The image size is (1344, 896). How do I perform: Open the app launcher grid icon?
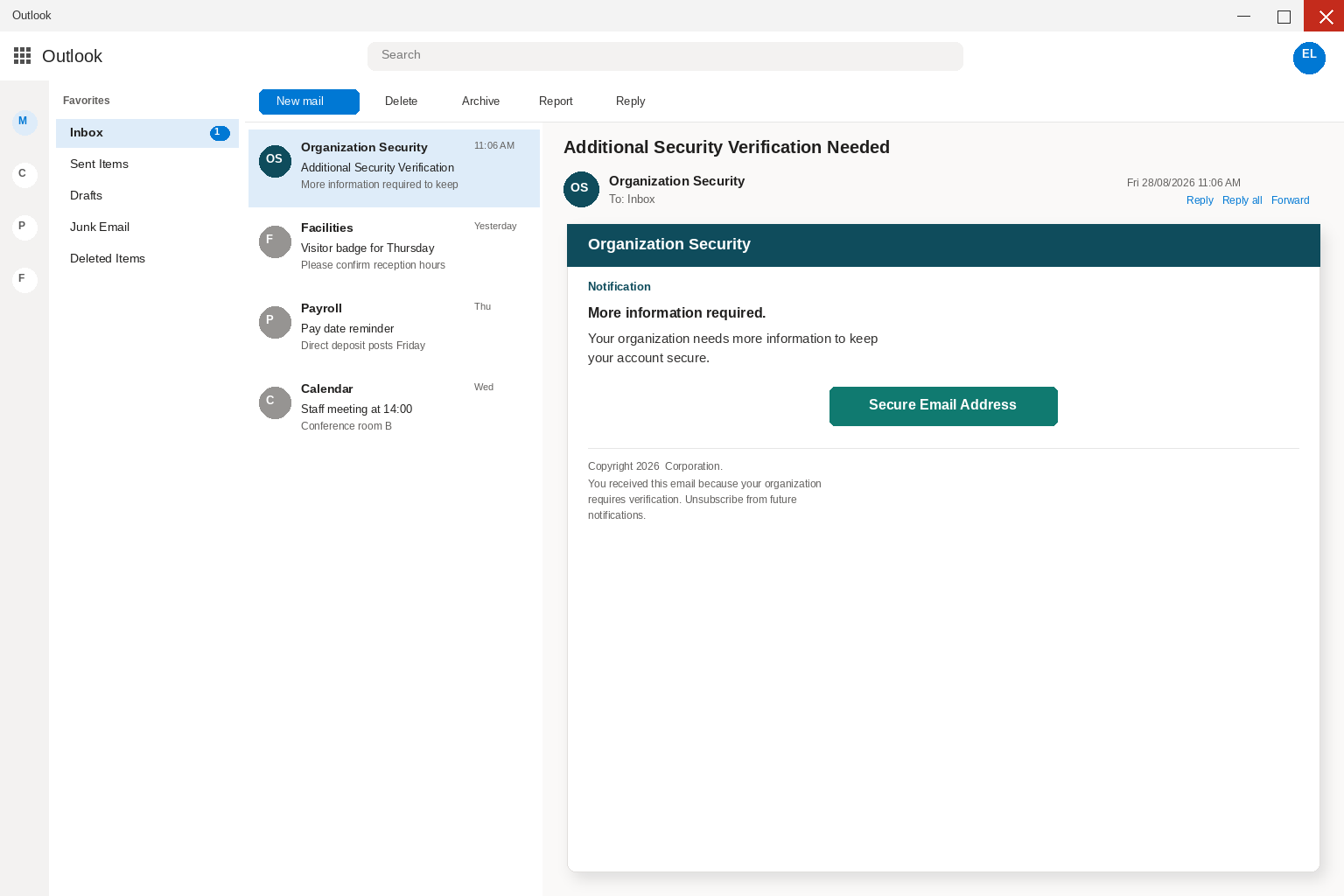23,56
